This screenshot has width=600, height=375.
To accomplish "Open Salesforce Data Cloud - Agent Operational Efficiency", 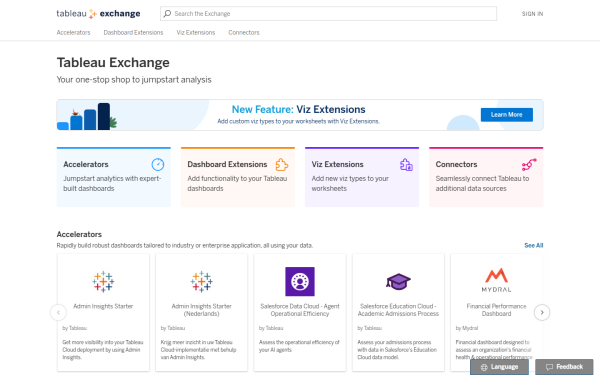I will click(x=300, y=310).
